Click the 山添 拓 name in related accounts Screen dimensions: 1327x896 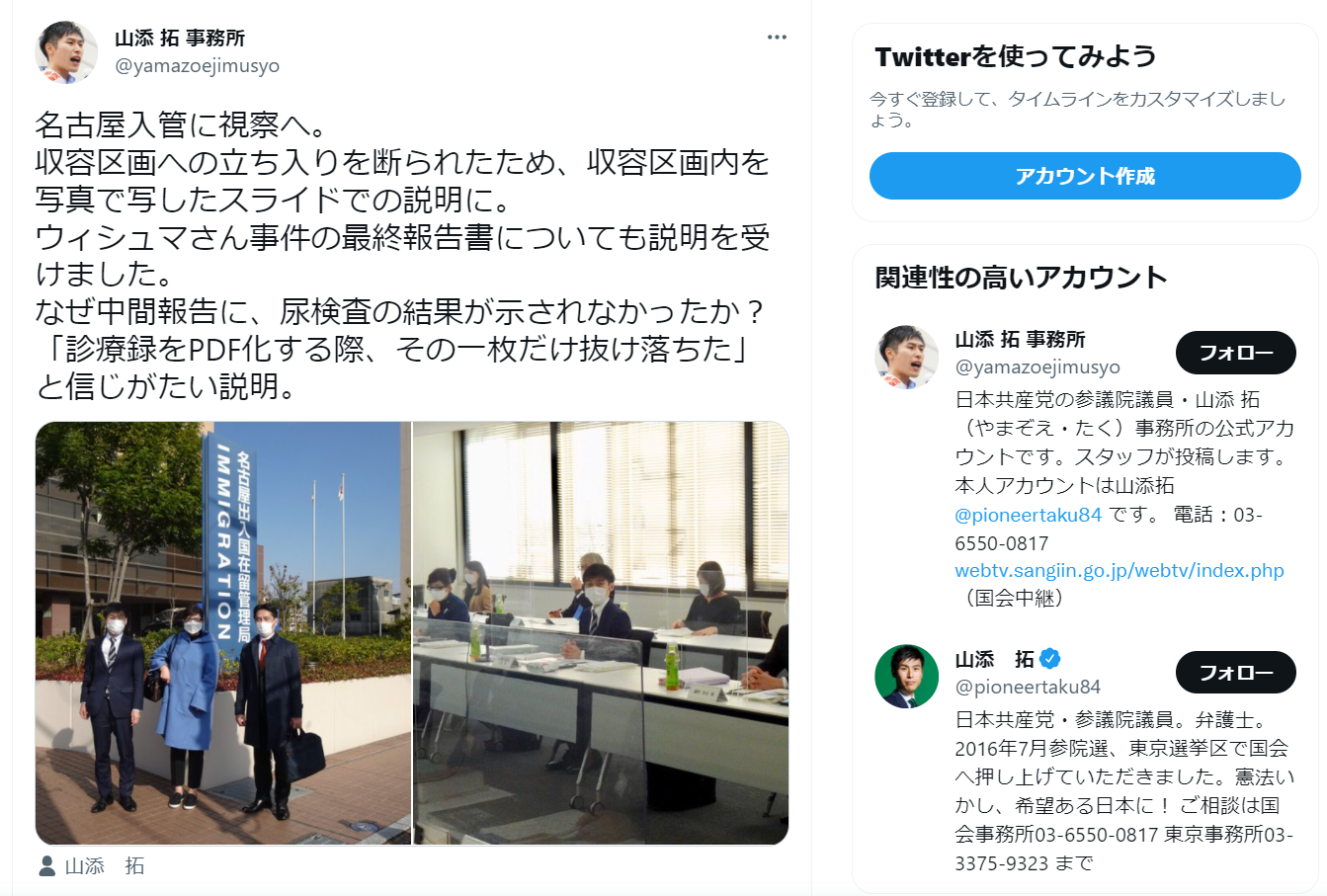click(x=994, y=660)
